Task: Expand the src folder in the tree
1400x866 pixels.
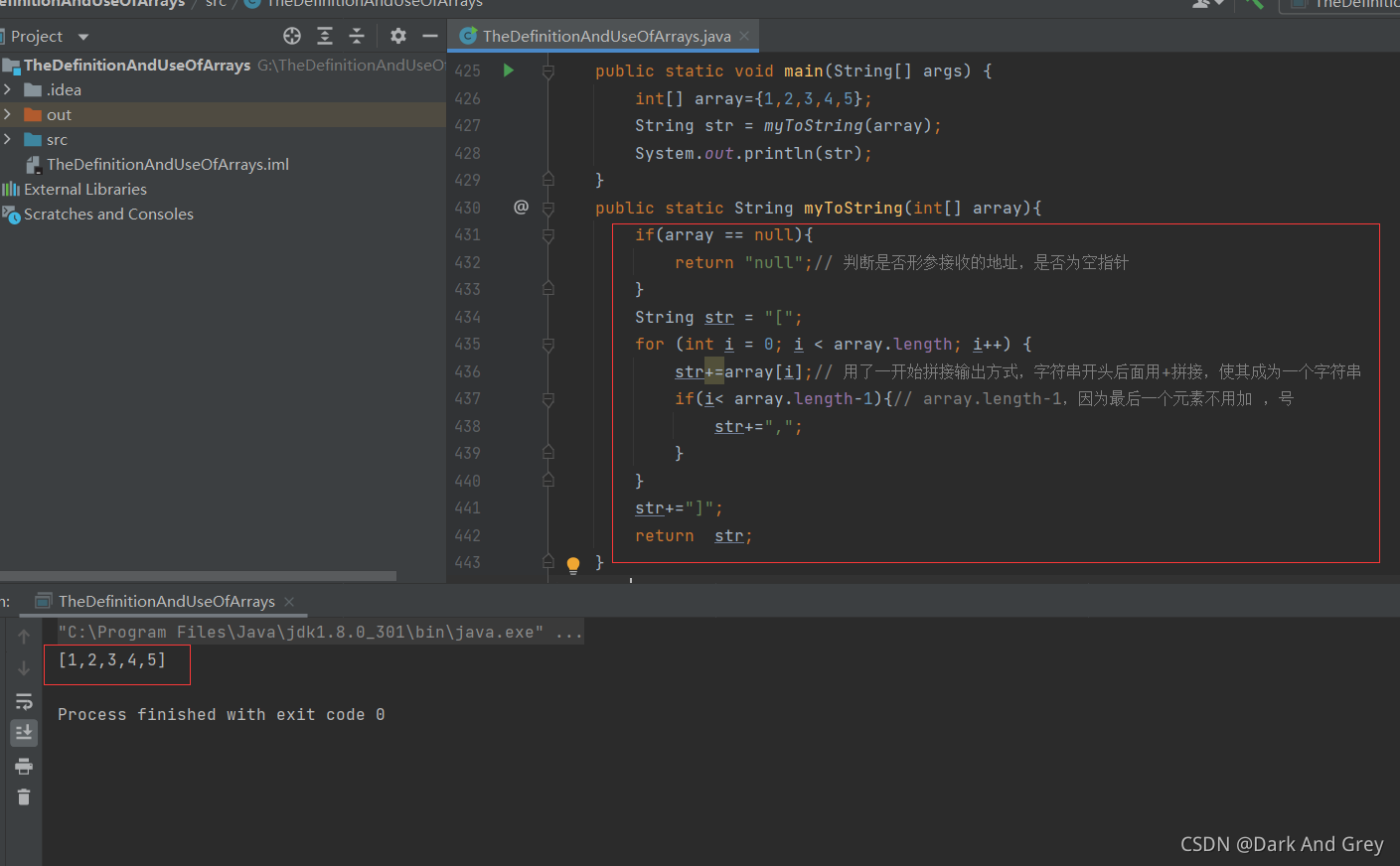Action: point(8,139)
